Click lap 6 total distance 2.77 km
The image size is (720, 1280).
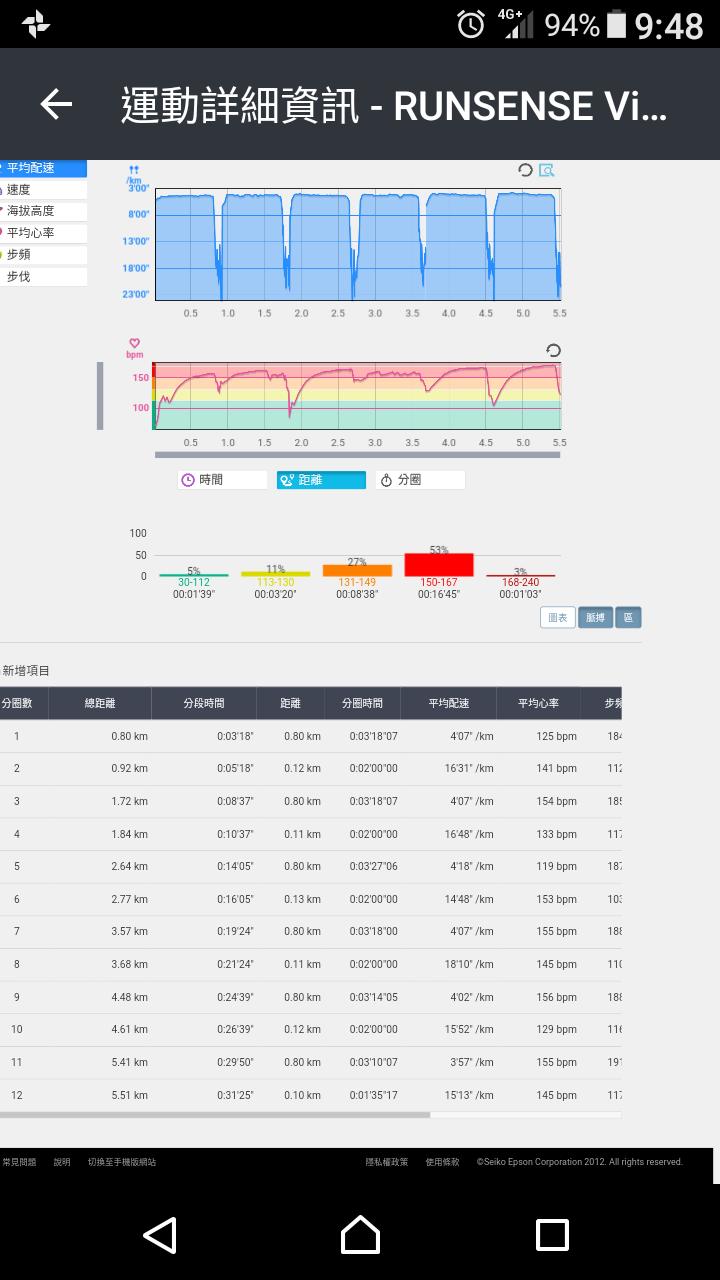click(130, 899)
